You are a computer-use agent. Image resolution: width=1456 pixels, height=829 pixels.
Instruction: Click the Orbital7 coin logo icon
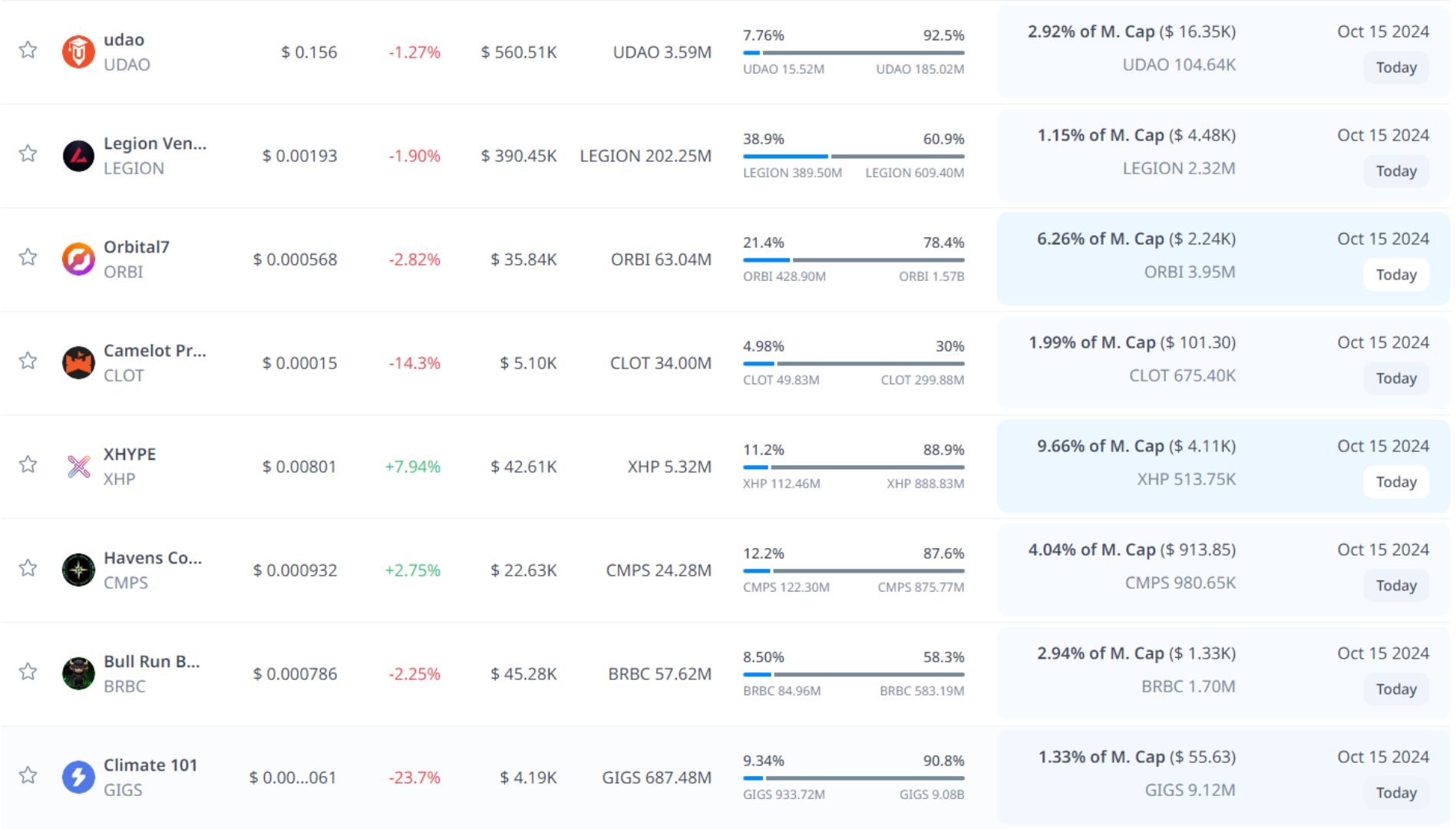click(x=78, y=259)
